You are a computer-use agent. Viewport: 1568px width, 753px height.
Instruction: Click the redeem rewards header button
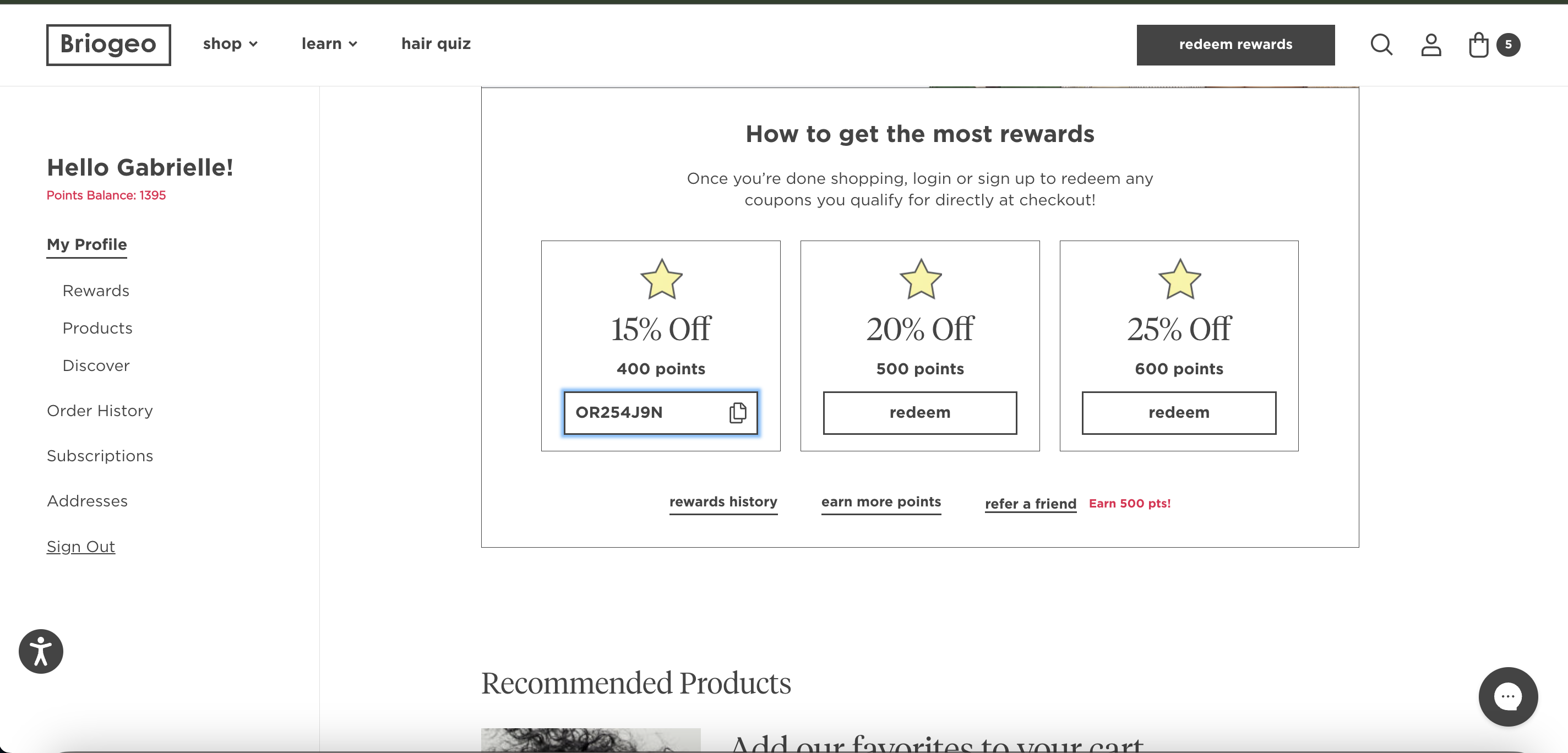1235,45
